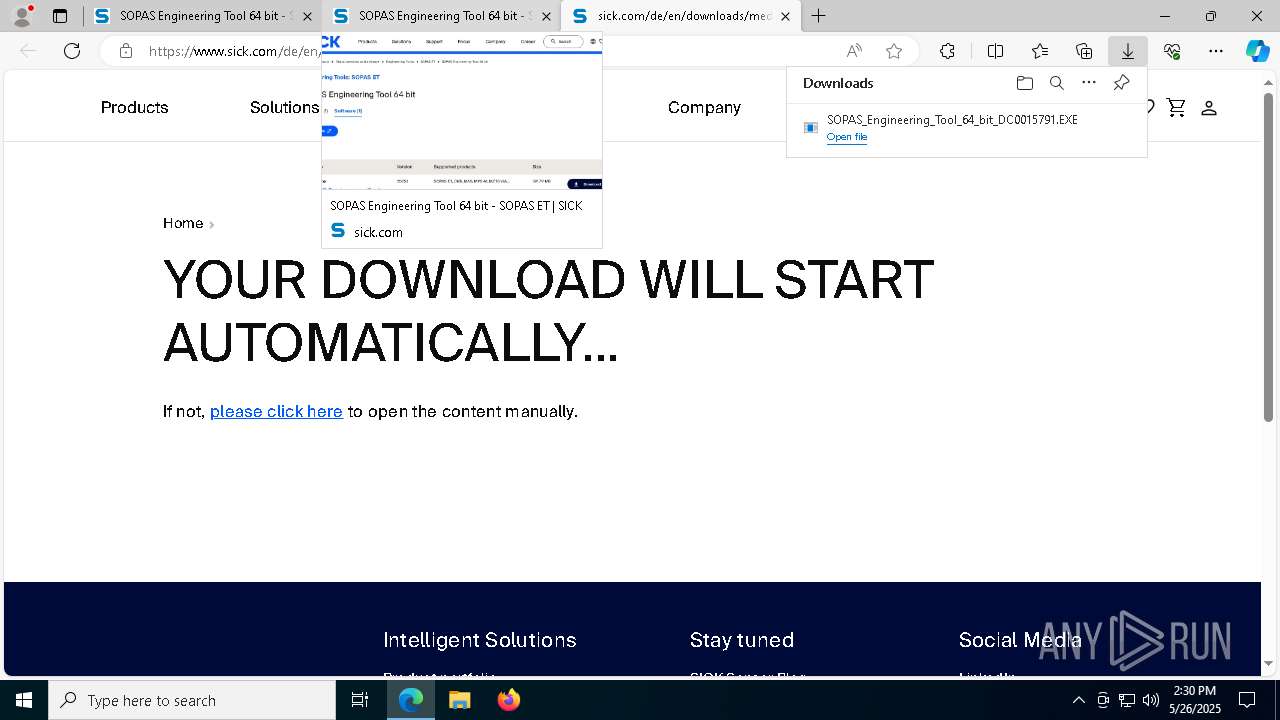The width and height of the screenshot is (1280, 720).
Task: Open Microsoft Edge from the taskbar
Action: pos(411,700)
